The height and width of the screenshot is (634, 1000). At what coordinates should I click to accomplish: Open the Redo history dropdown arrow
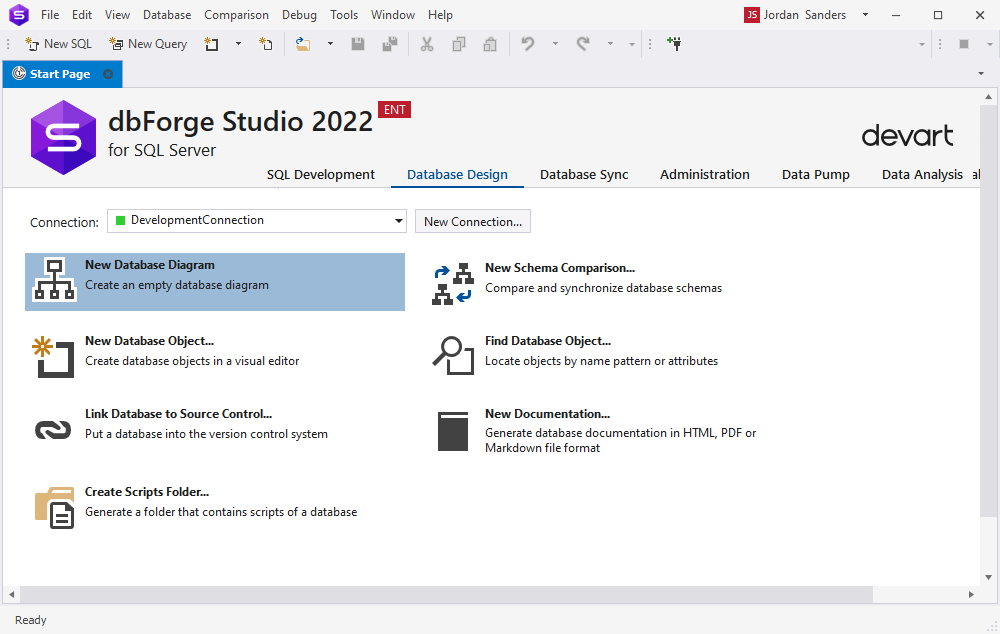610,44
